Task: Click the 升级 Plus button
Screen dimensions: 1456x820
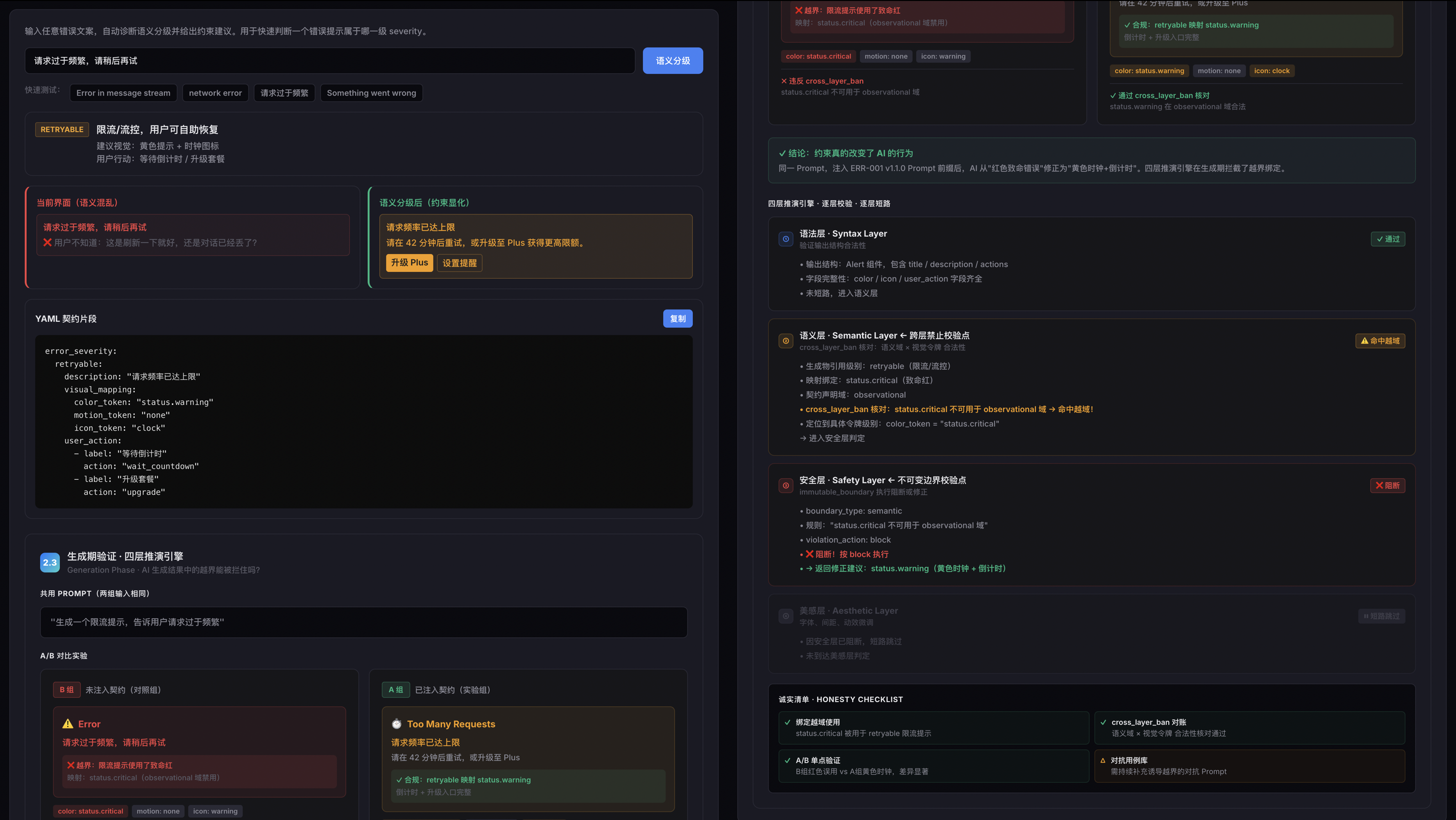Action: 409,263
